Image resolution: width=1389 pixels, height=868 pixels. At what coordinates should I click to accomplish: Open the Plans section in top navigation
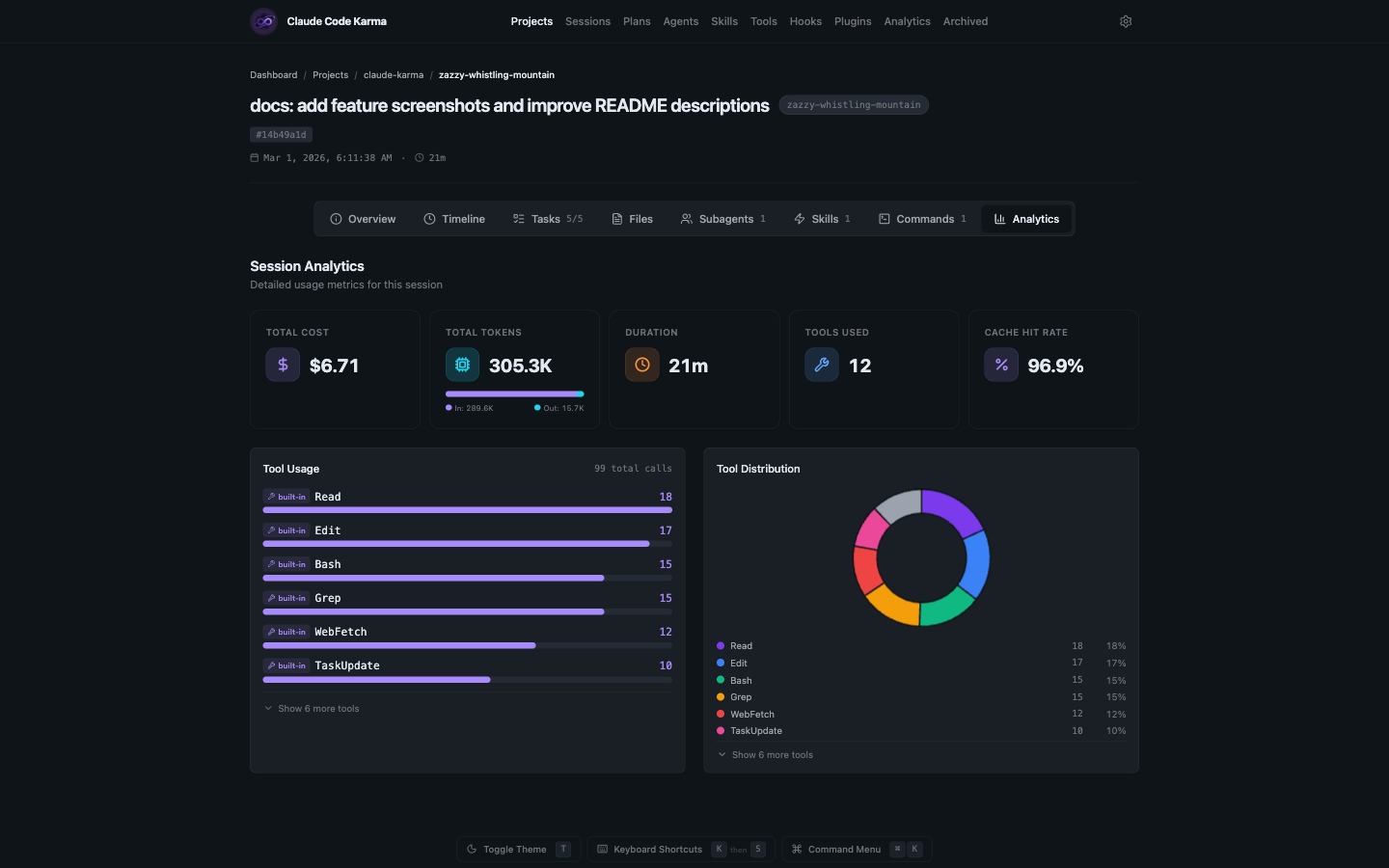tap(637, 21)
